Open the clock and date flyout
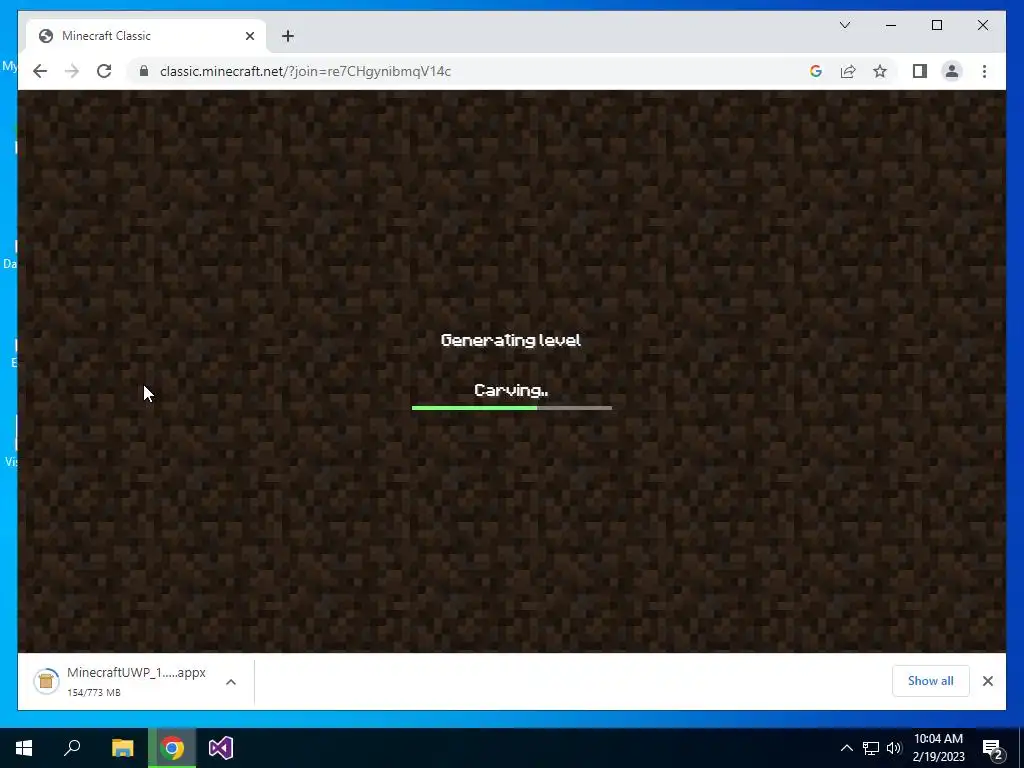Viewport: 1024px width, 768px height. click(x=938, y=748)
